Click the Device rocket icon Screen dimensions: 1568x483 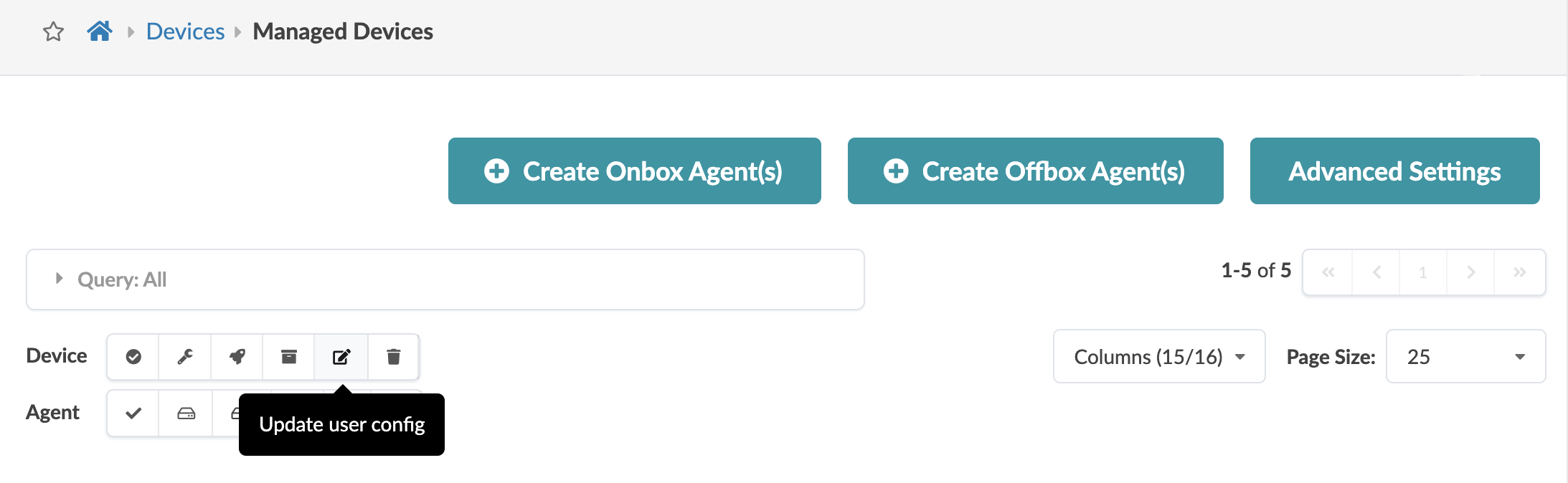tap(237, 357)
